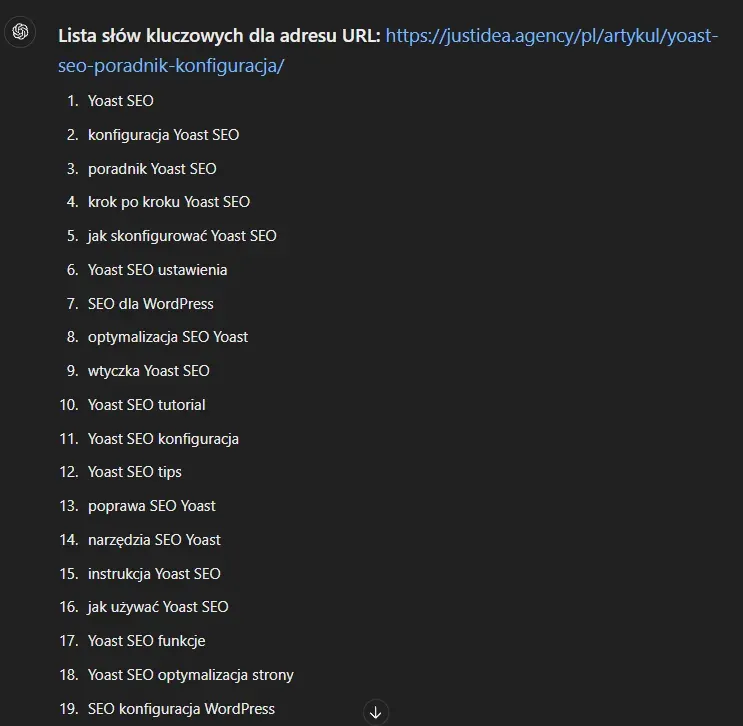Click on 'krok po kroku Yoast SEO'

click(x=169, y=202)
